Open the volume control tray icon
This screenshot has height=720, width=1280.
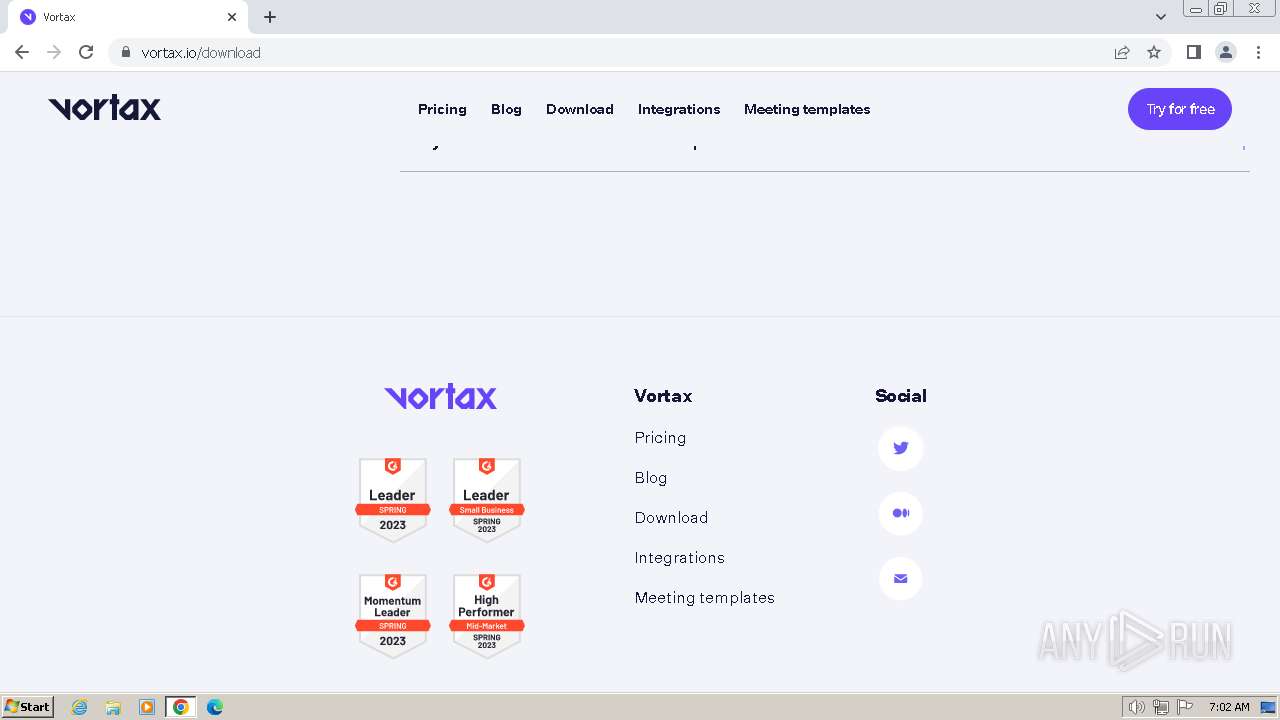point(1137,707)
